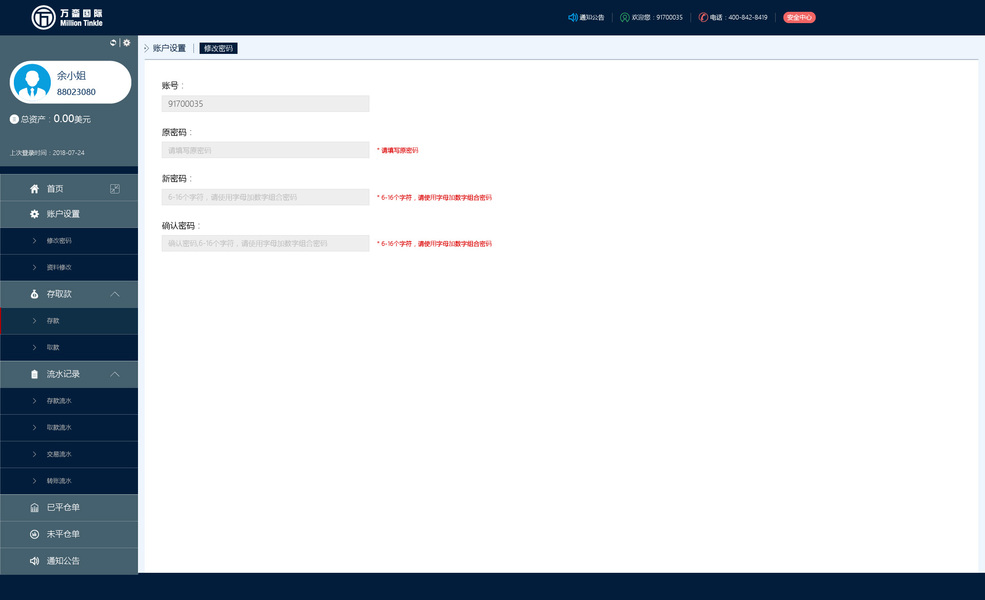985x600 pixels.
Task: Click the 欢迎您：91700035 header text
Action: point(657,18)
